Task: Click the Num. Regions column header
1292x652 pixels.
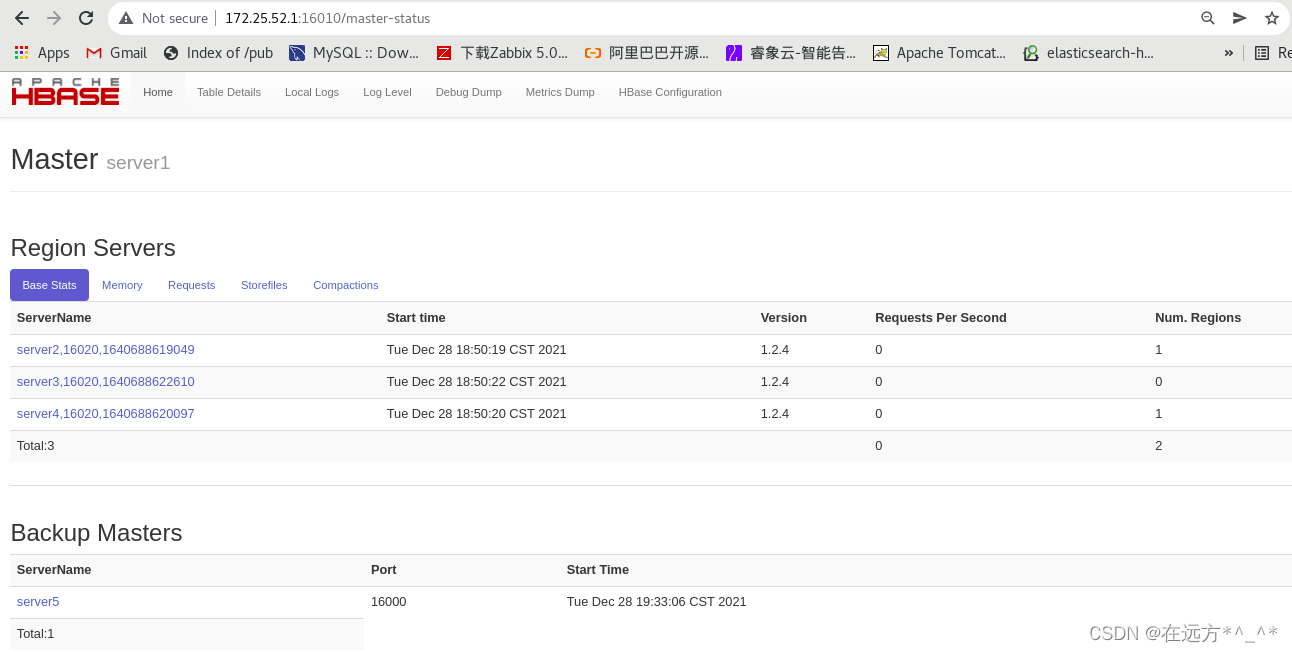Action: (x=1198, y=318)
